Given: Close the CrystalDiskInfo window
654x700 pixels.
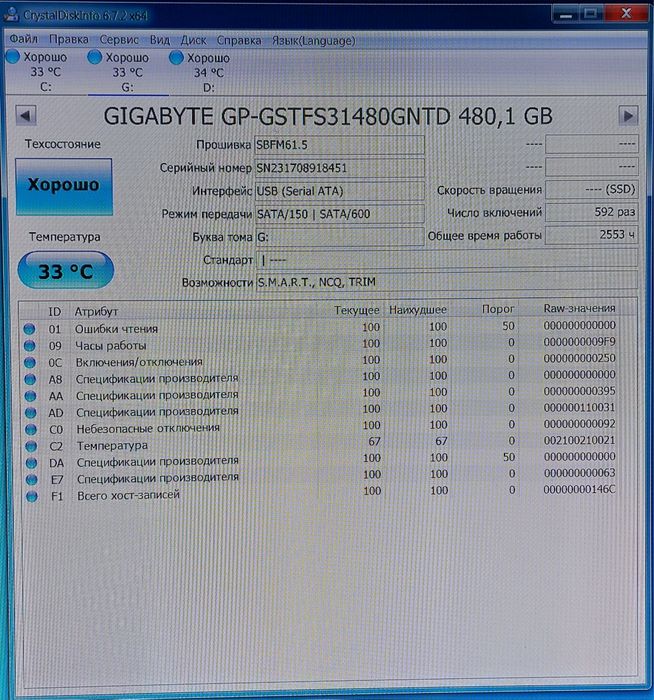Looking at the screenshot, I should point(626,14).
